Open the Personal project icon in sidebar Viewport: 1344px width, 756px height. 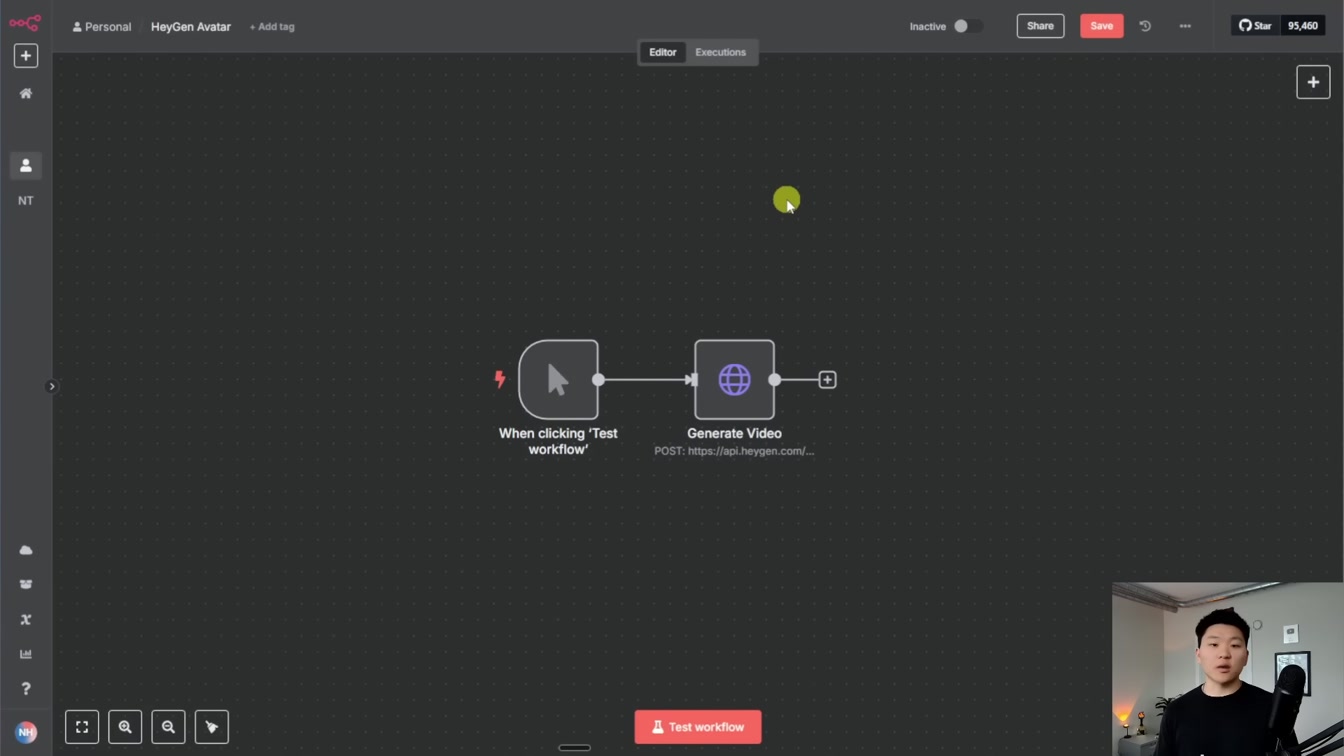(x=26, y=165)
